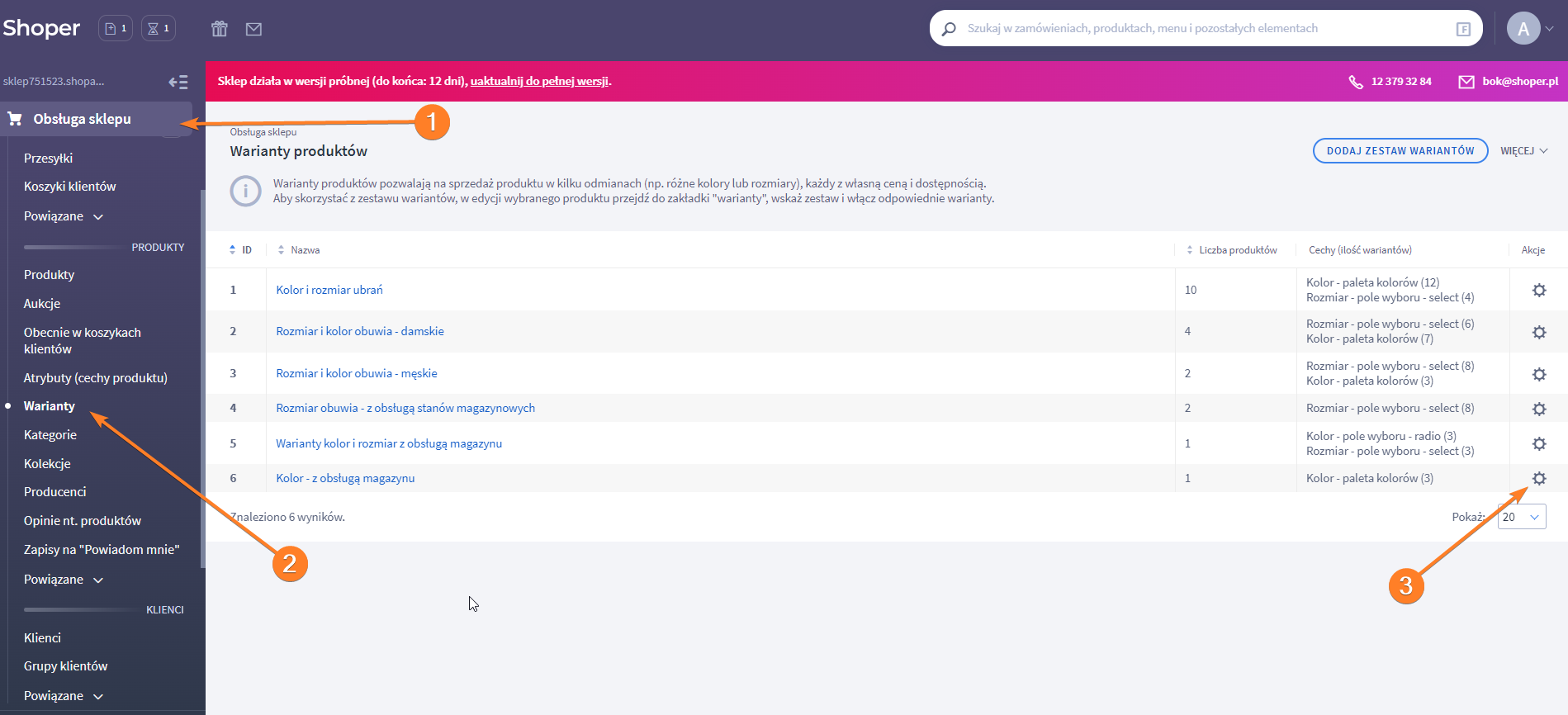Click the keyboard shortcut F icon in search
This screenshot has height=715, width=1568.
(1463, 29)
